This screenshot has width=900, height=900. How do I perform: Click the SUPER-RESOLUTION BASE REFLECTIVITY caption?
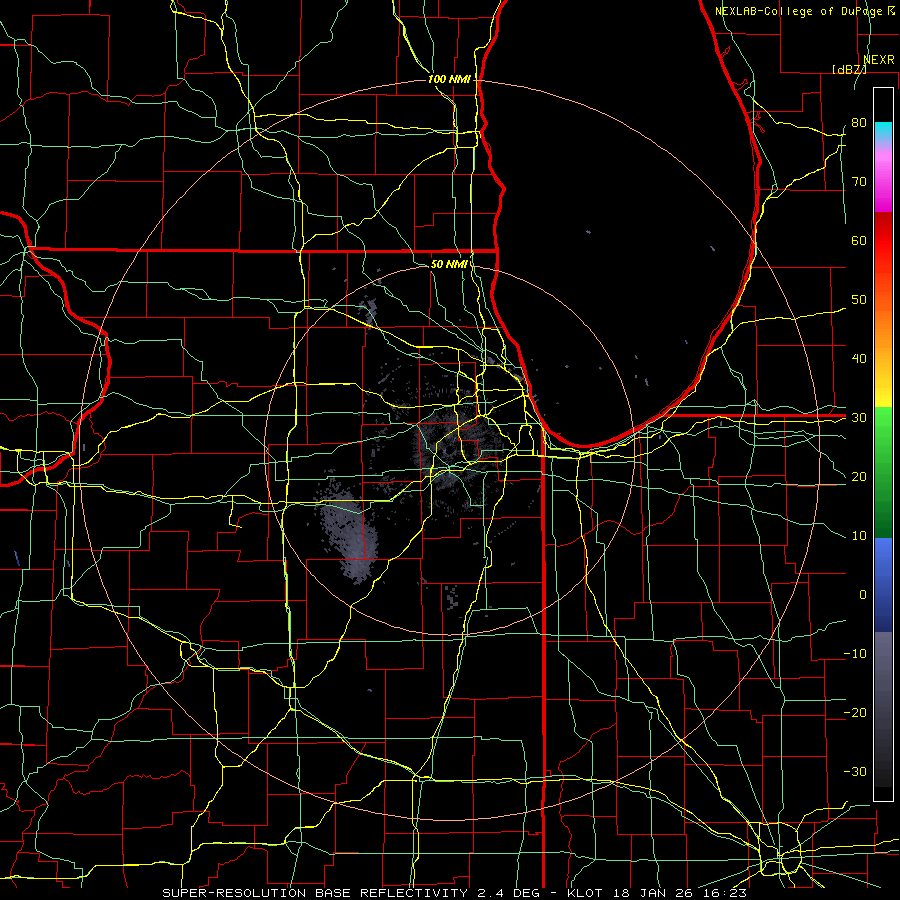315,893
